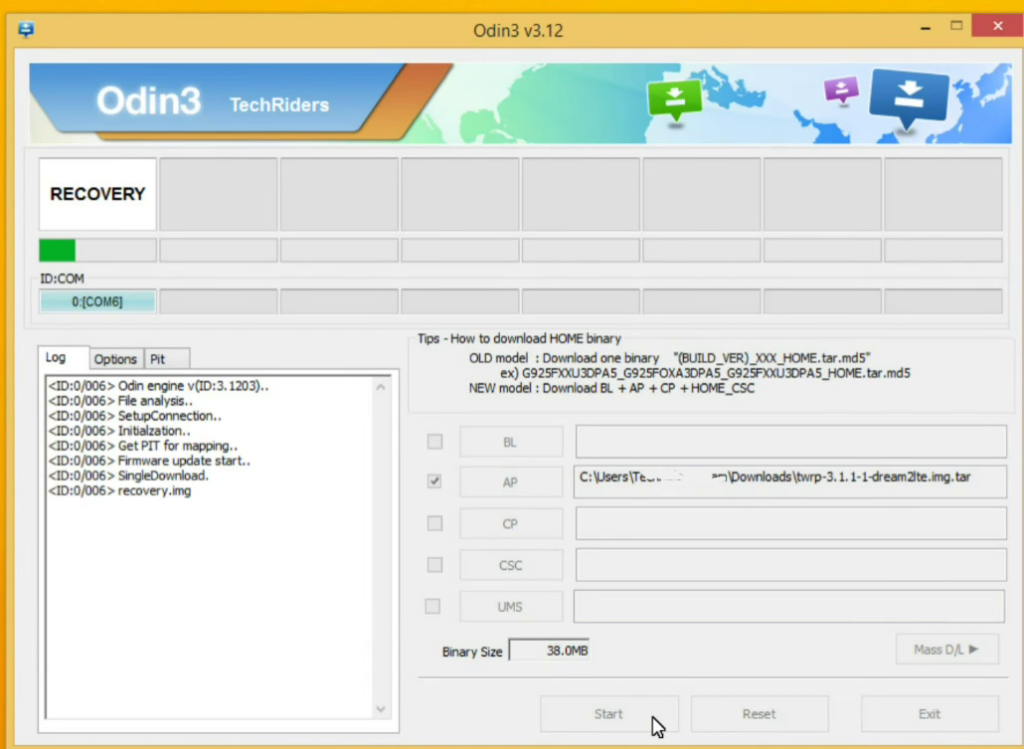Click the Start button
1024x749 pixels.
pyautogui.click(x=609, y=714)
